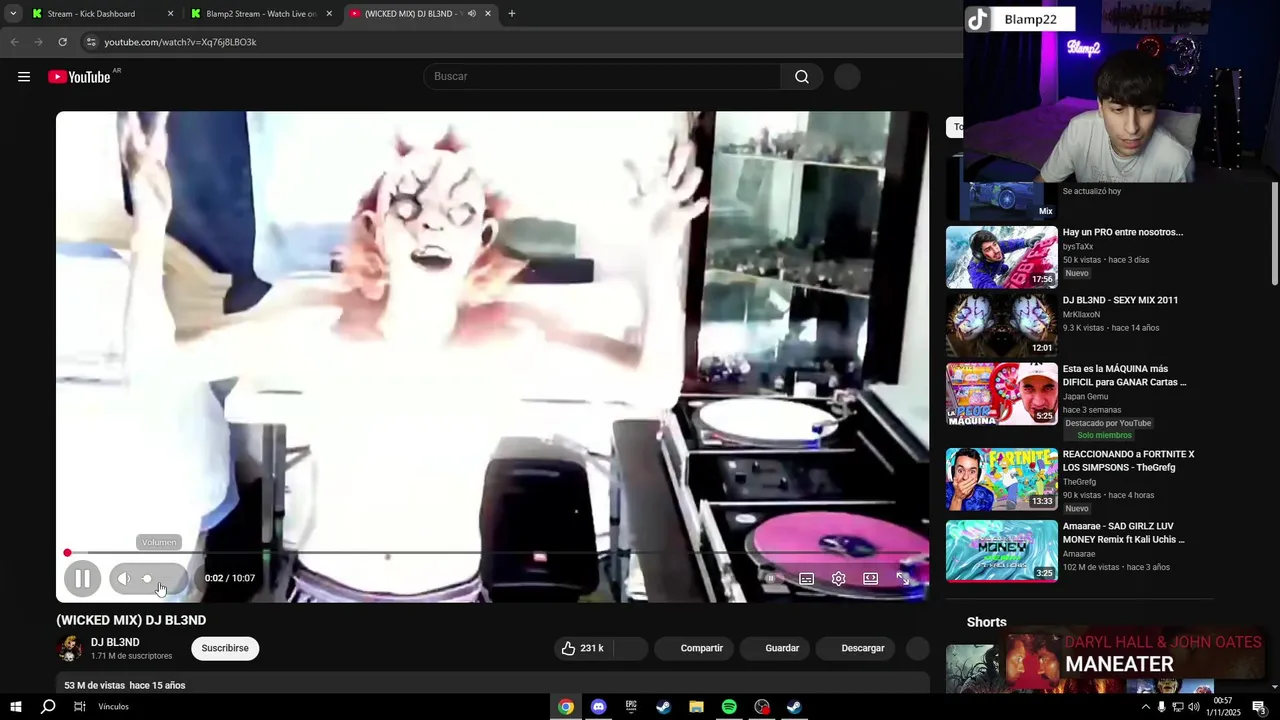Go forward in browser
The image size is (1280, 720).
pyautogui.click(x=38, y=42)
